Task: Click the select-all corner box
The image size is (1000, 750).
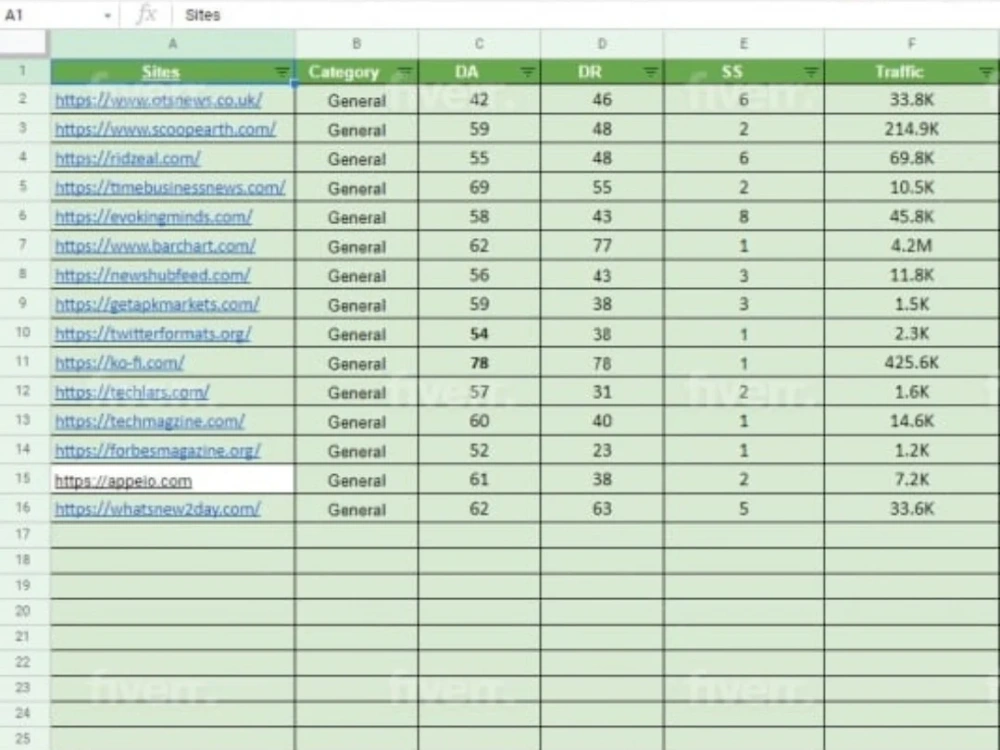Action: 24,43
